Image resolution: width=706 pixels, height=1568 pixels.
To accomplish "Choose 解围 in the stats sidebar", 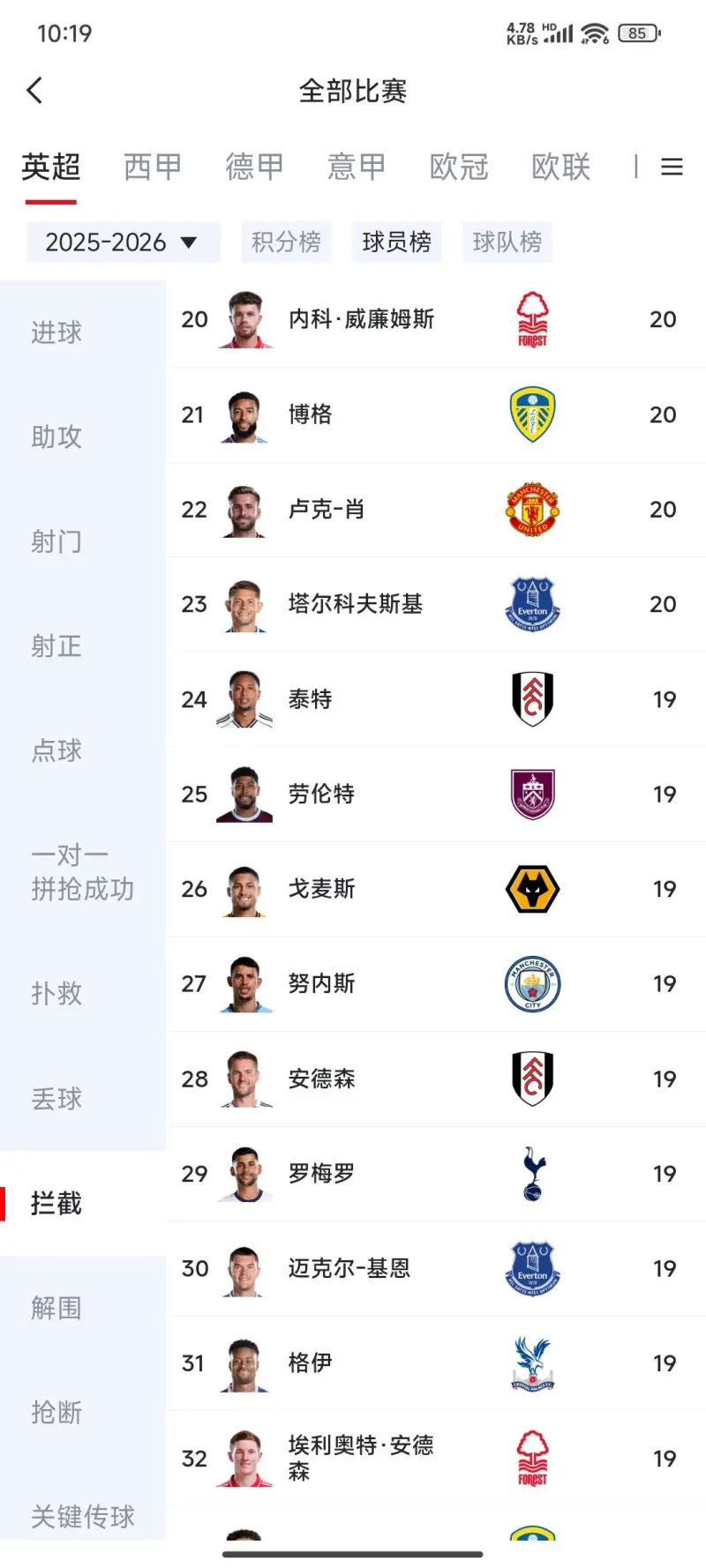I will click(56, 1308).
